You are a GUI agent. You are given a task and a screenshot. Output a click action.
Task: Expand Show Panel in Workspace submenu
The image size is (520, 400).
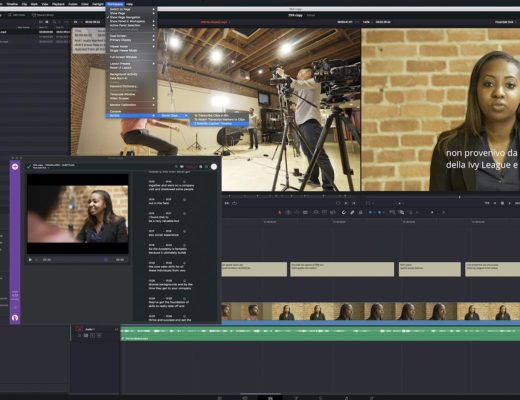[x=131, y=21]
